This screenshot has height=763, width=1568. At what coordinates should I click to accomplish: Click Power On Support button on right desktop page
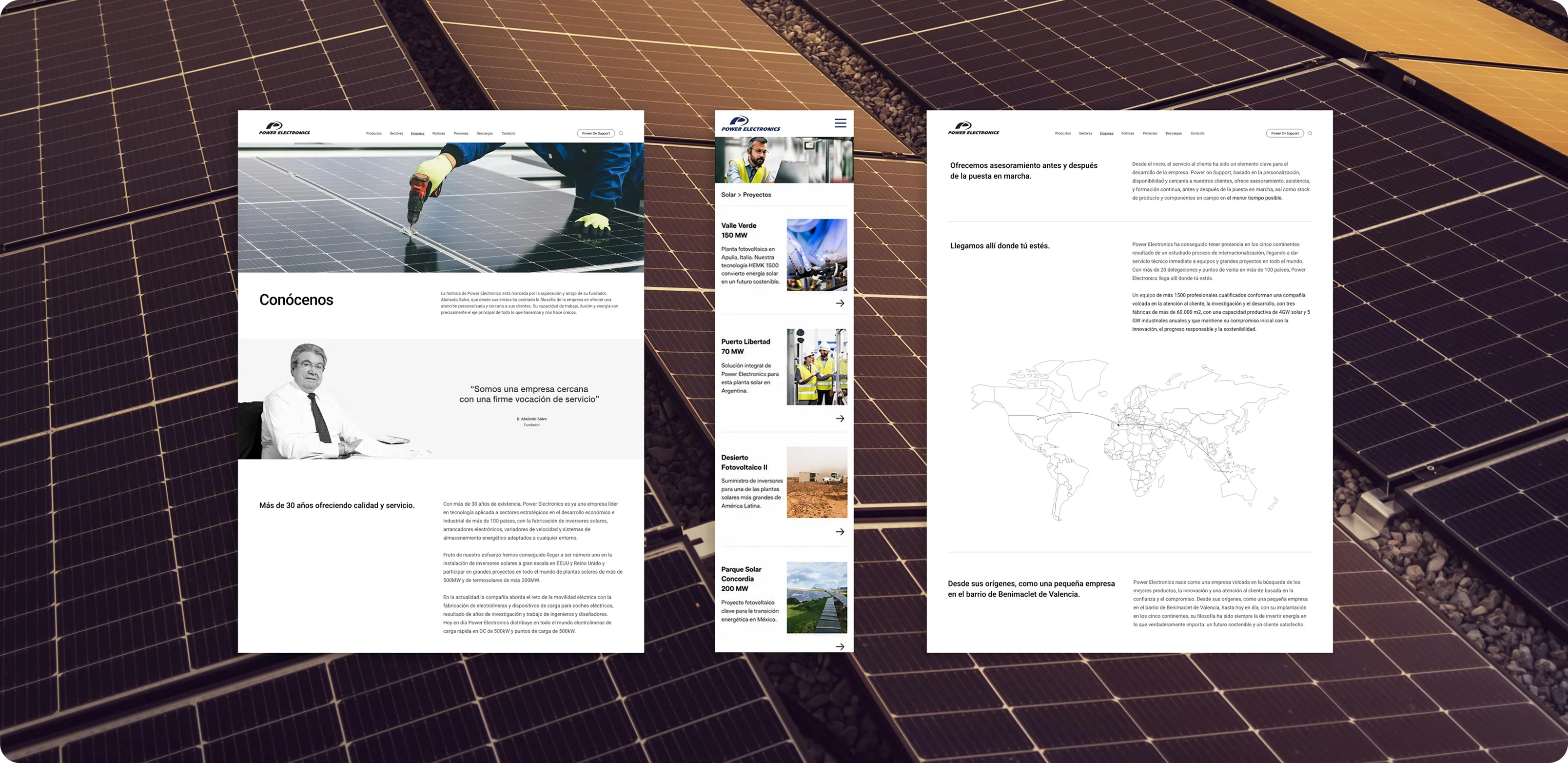click(x=1285, y=133)
